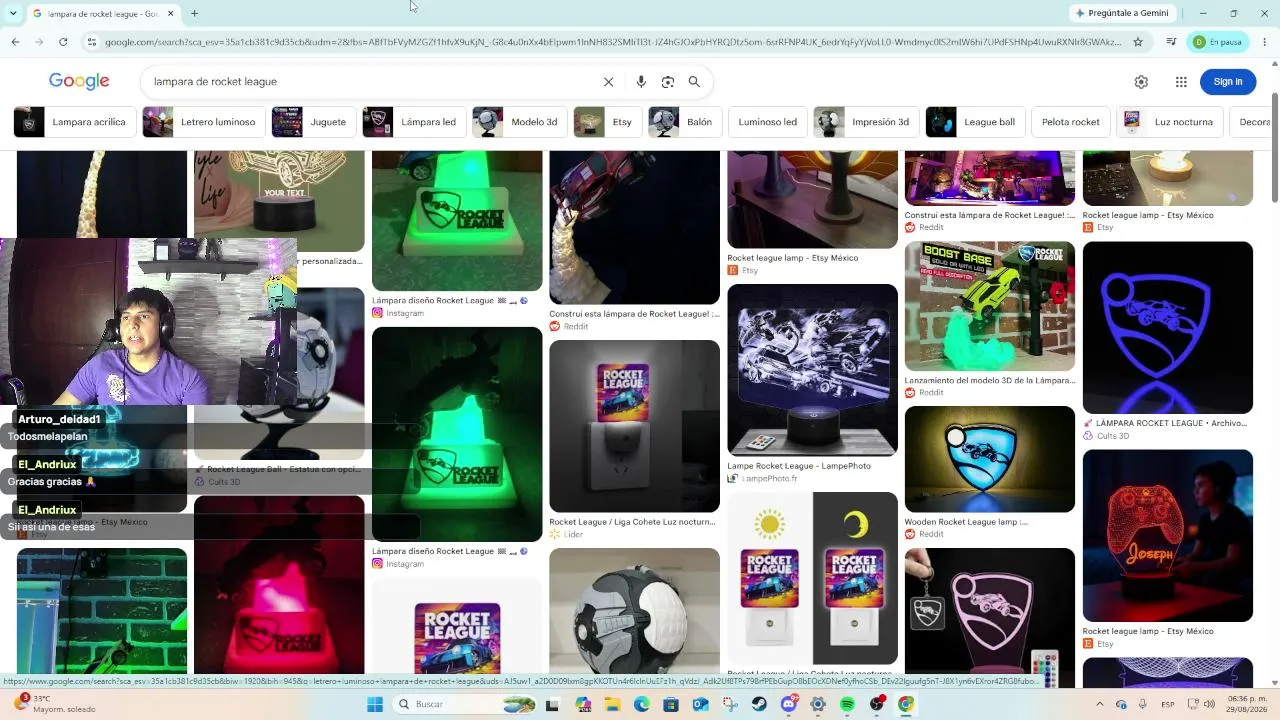Open the LampePhoto 3D cars lamp image
This screenshot has width=1280, height=720.
[812, 370]
